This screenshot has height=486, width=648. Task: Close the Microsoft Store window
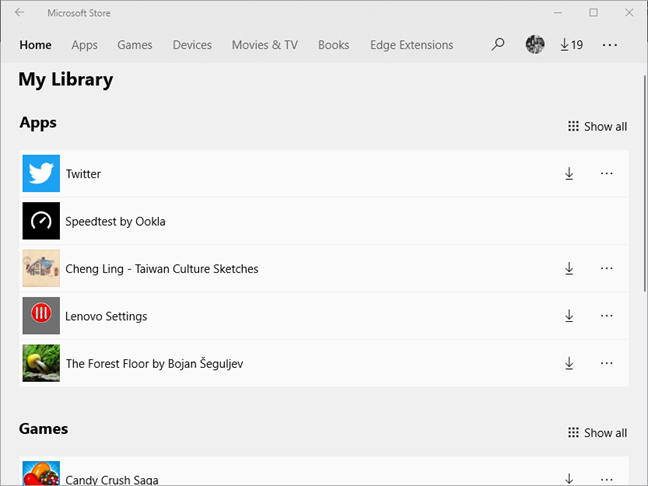point(629,13)
